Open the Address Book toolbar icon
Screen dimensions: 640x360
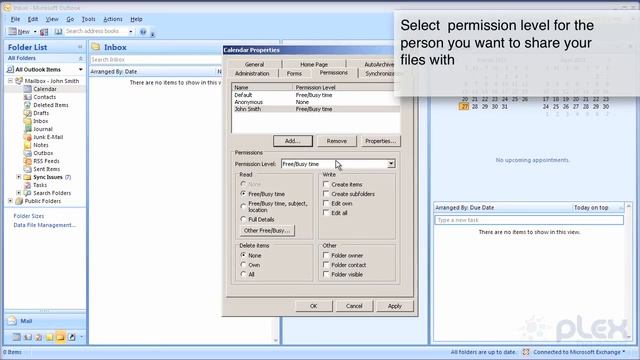pyautogui.click(x=58, y=31)
